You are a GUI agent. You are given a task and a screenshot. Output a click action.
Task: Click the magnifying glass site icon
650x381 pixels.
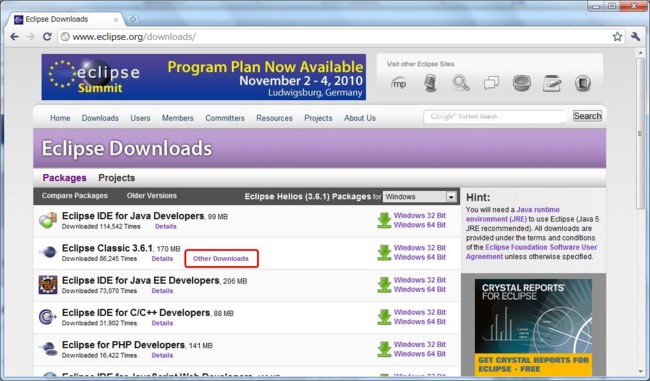[x=461, y=83]
